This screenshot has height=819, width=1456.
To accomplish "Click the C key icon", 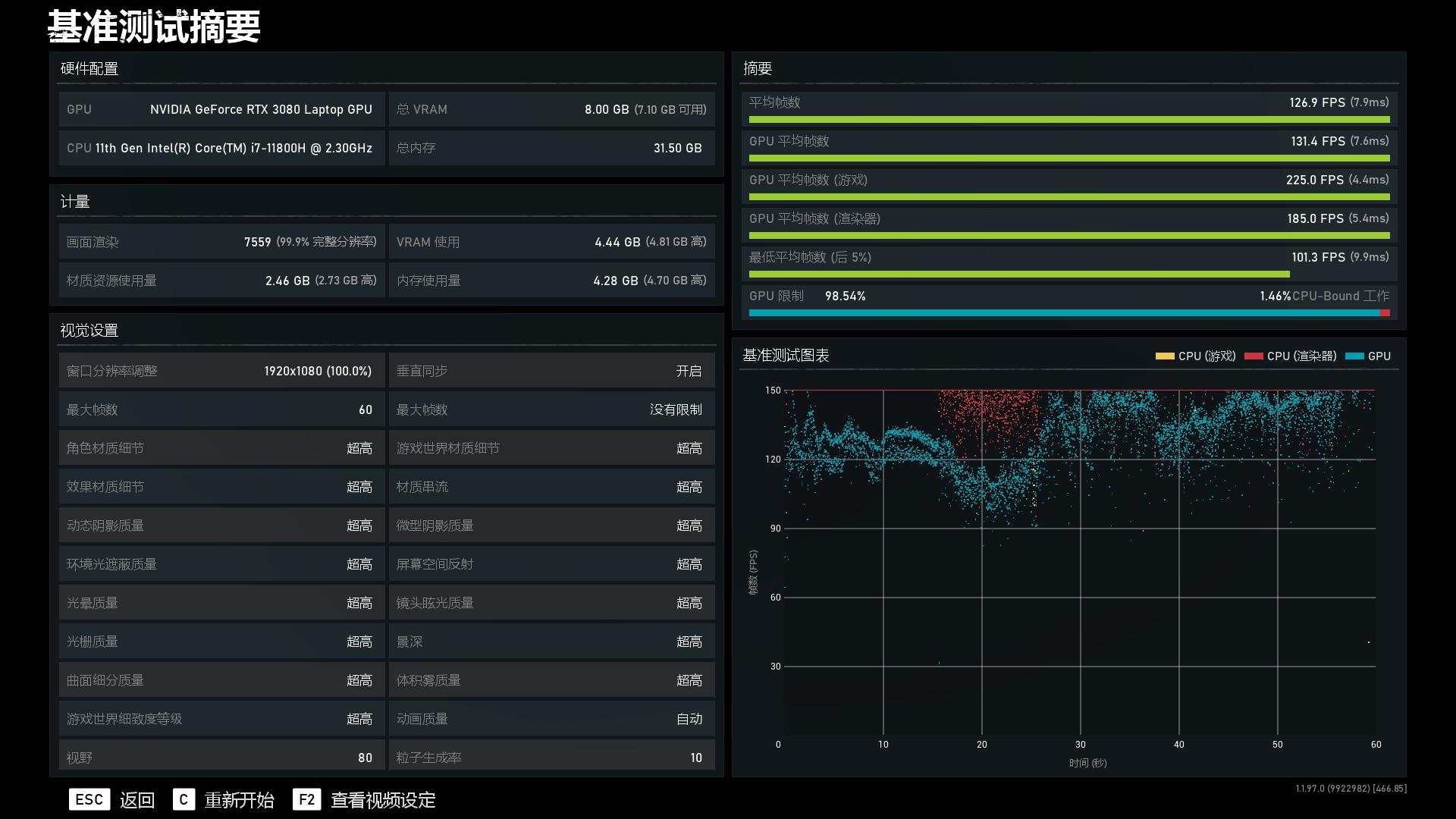I will pyautogui.click(x=184, y=799).
